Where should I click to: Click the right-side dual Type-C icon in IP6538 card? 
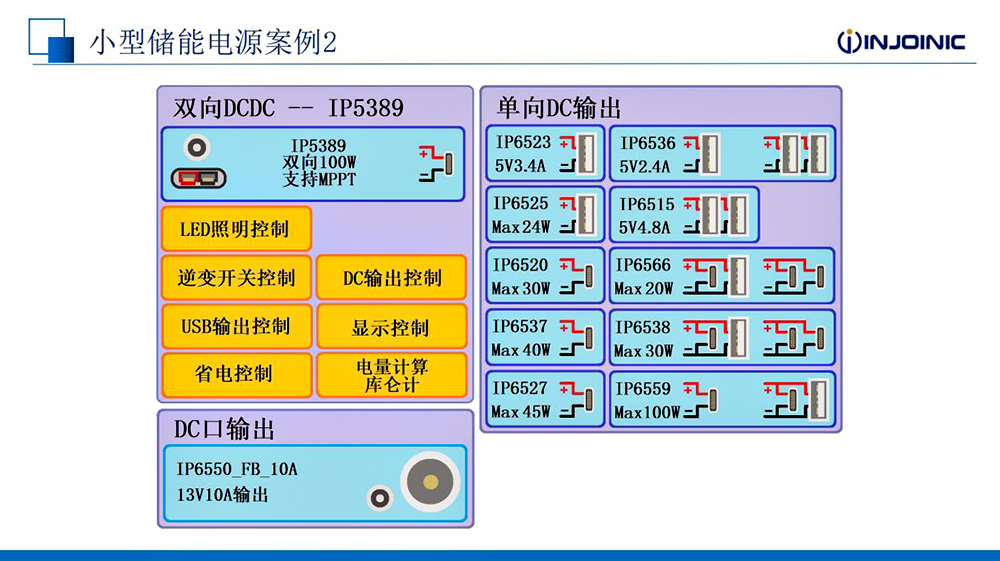coord(795,338)
